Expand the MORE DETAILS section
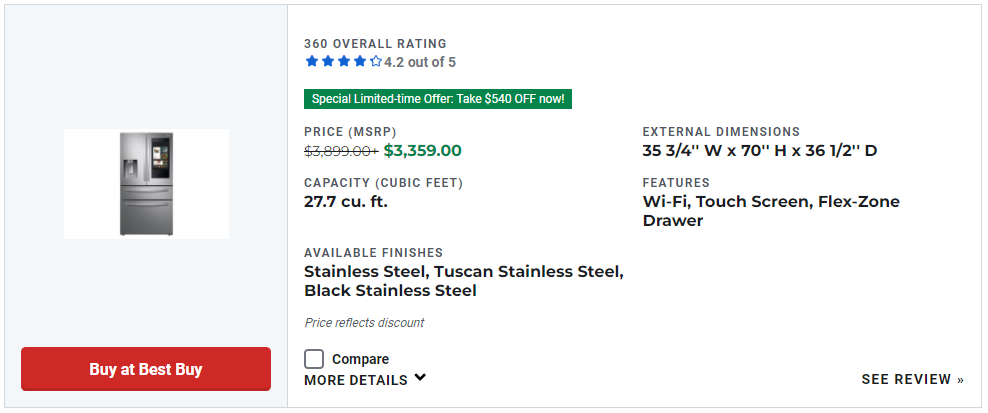 pyautogui.click(x=356, y=380)
